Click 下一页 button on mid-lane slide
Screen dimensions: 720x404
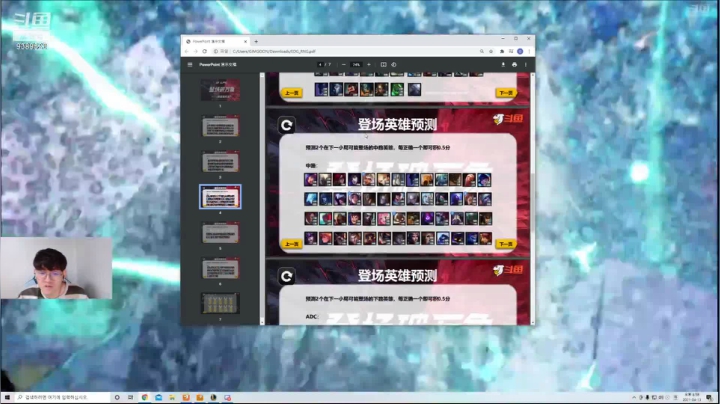pyautogui.click(x=506, y=244)
